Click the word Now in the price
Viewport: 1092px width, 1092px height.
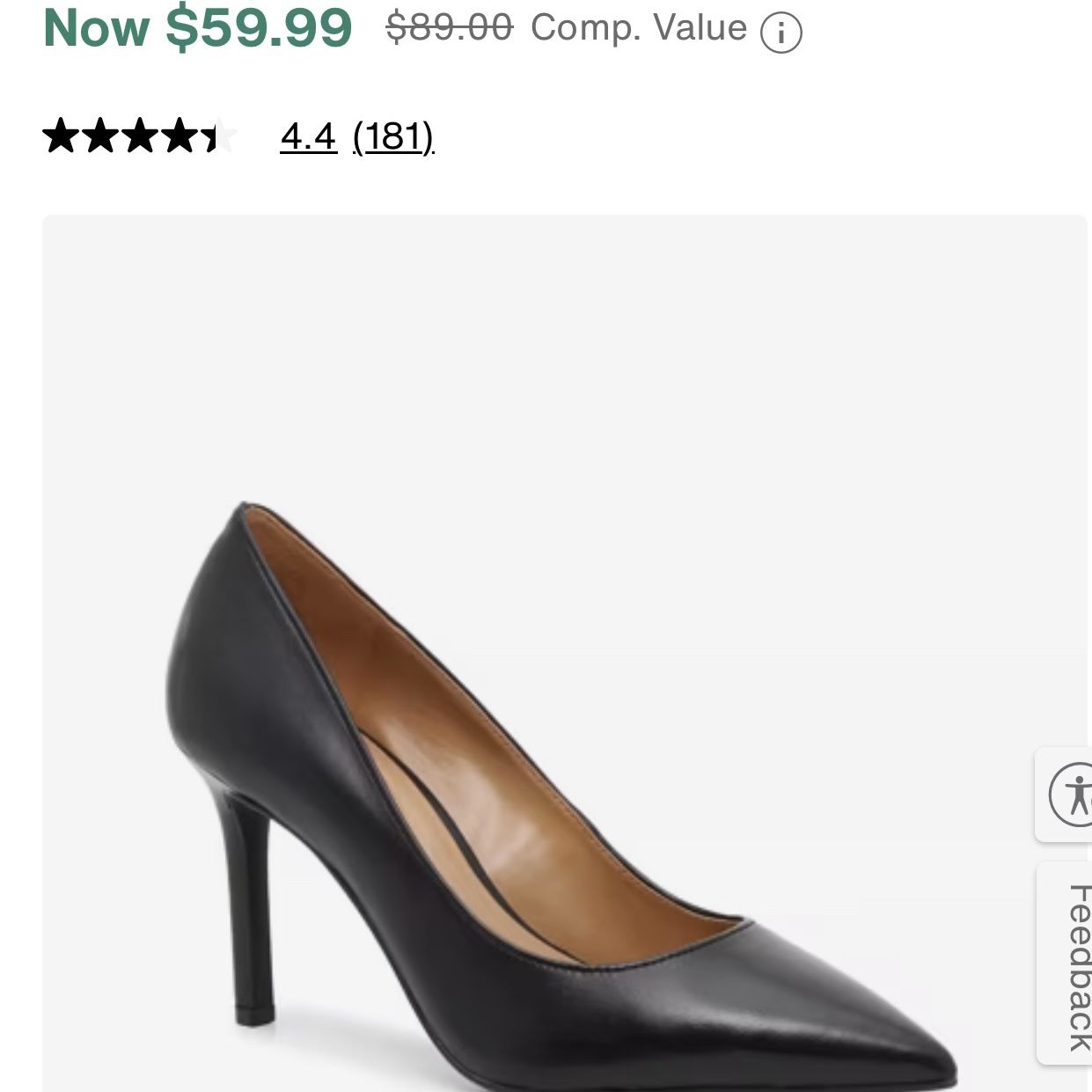click(96, 26)
